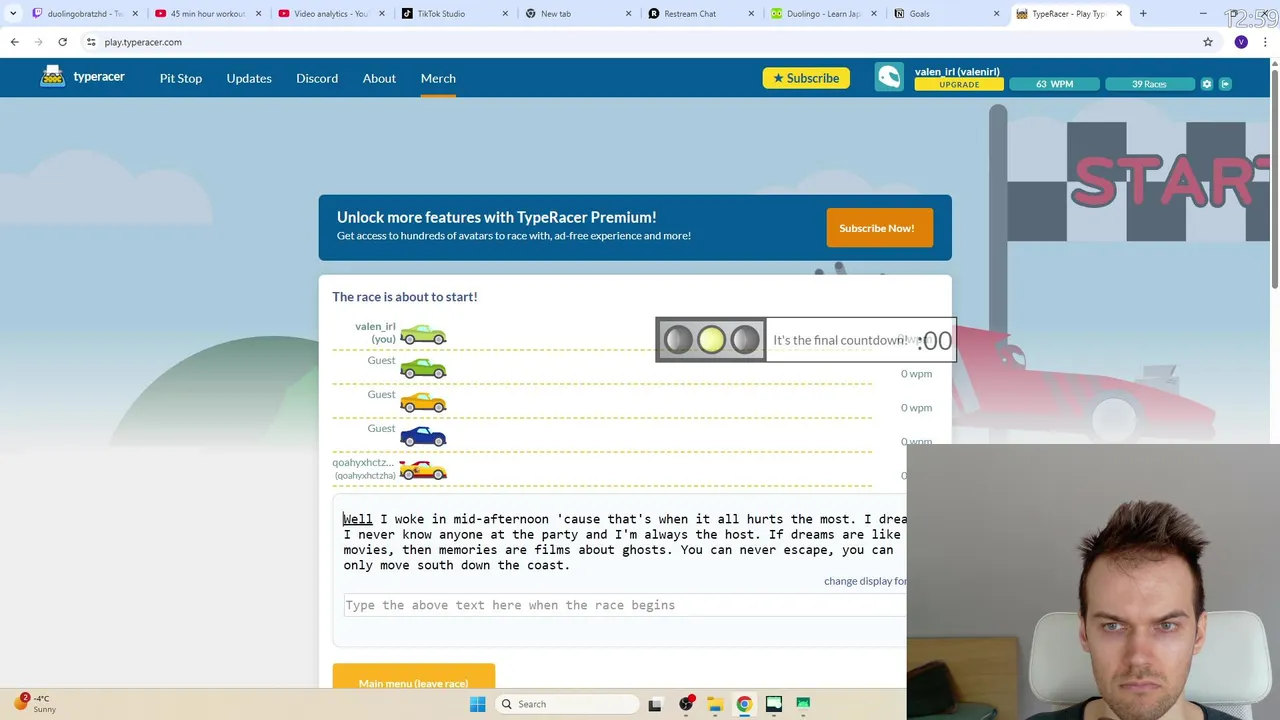1280x720 pixels.
Task: Close the Goals tab
Action: (996, 14)
